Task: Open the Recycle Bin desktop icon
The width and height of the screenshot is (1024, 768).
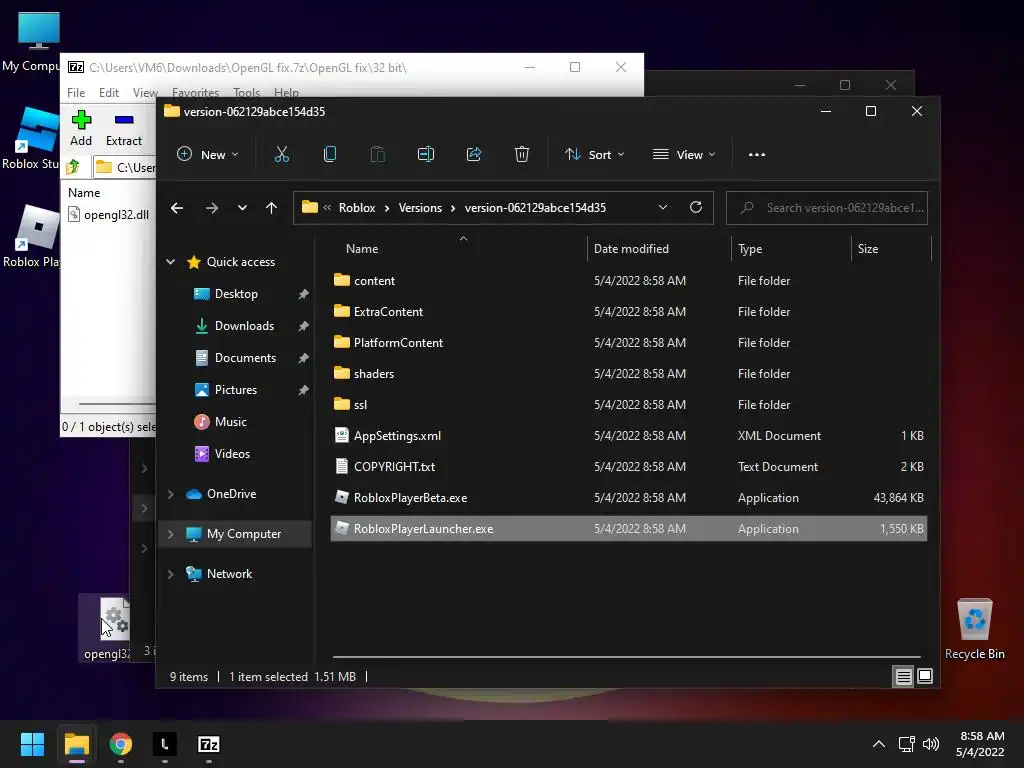Action: 974,629
